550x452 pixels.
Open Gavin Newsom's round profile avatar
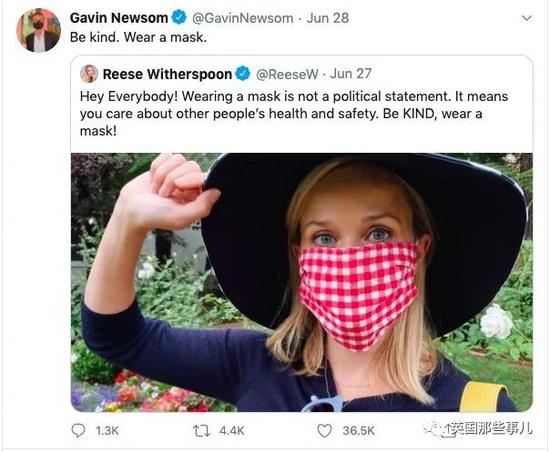(x=39, y=30)
